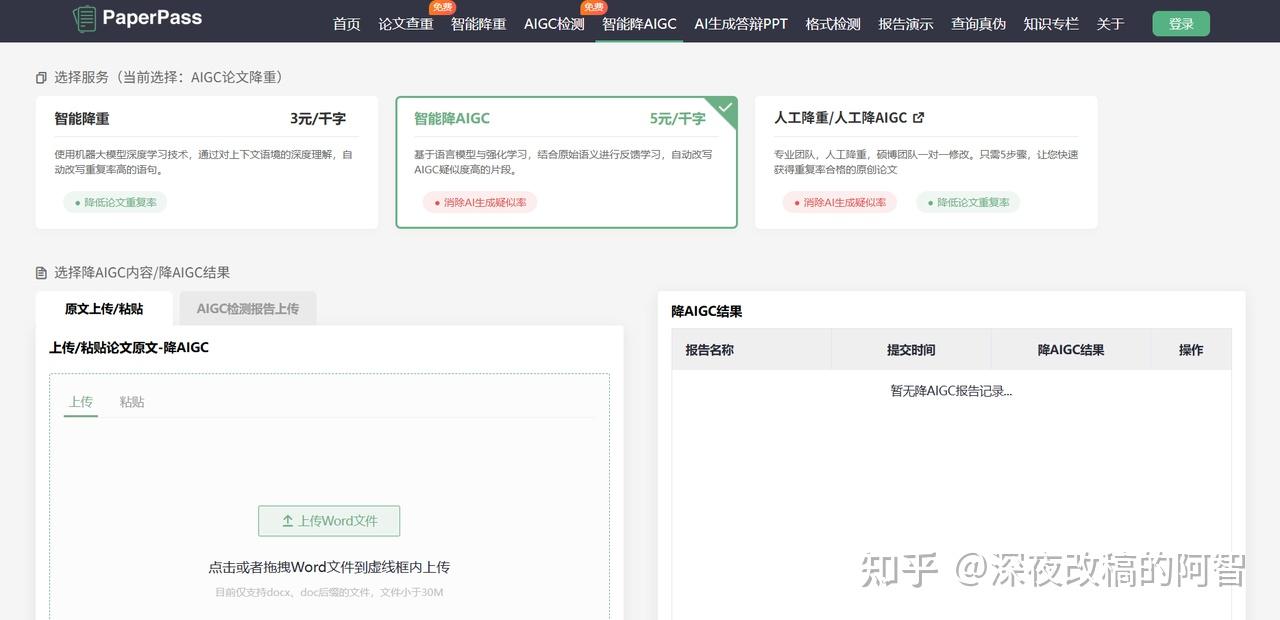This screenshot has width=1280, height=620.
Task: Choose the 智能降重 3元/千字 service card
Action: tap(207, 162)
